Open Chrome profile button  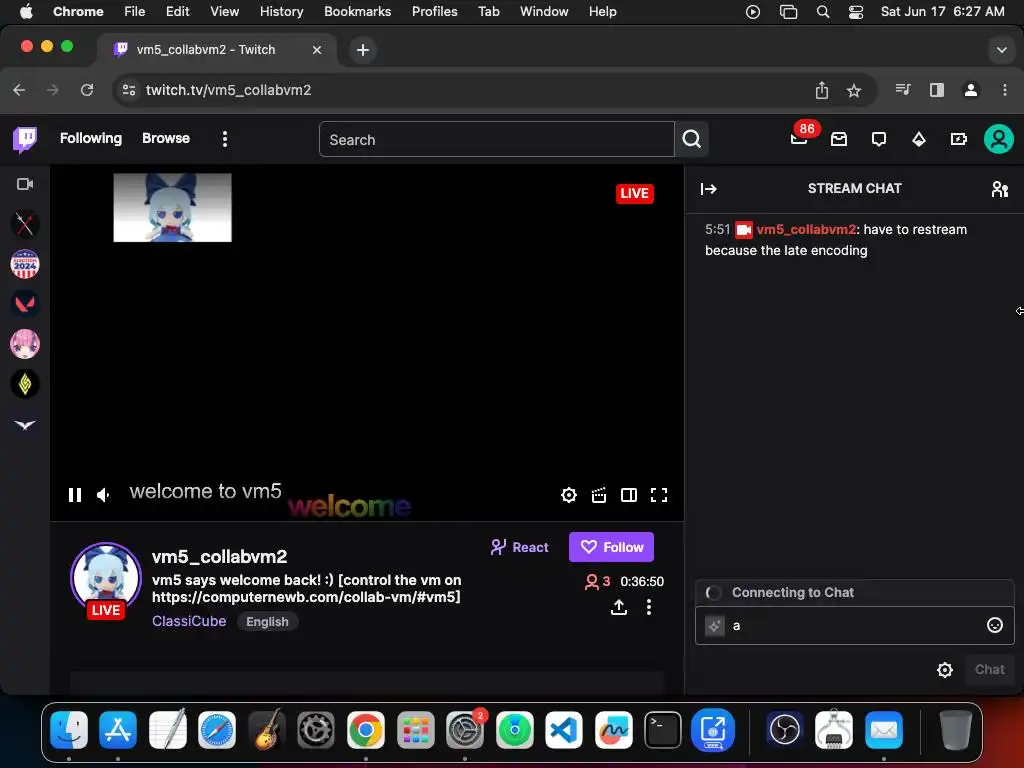[x=970, y=90]
